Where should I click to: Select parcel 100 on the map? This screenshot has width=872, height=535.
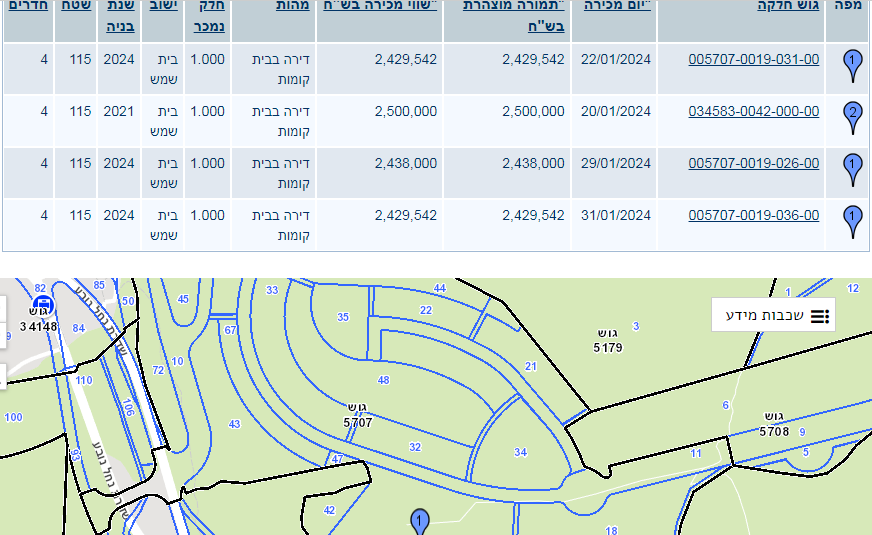(x=13, y=417)
